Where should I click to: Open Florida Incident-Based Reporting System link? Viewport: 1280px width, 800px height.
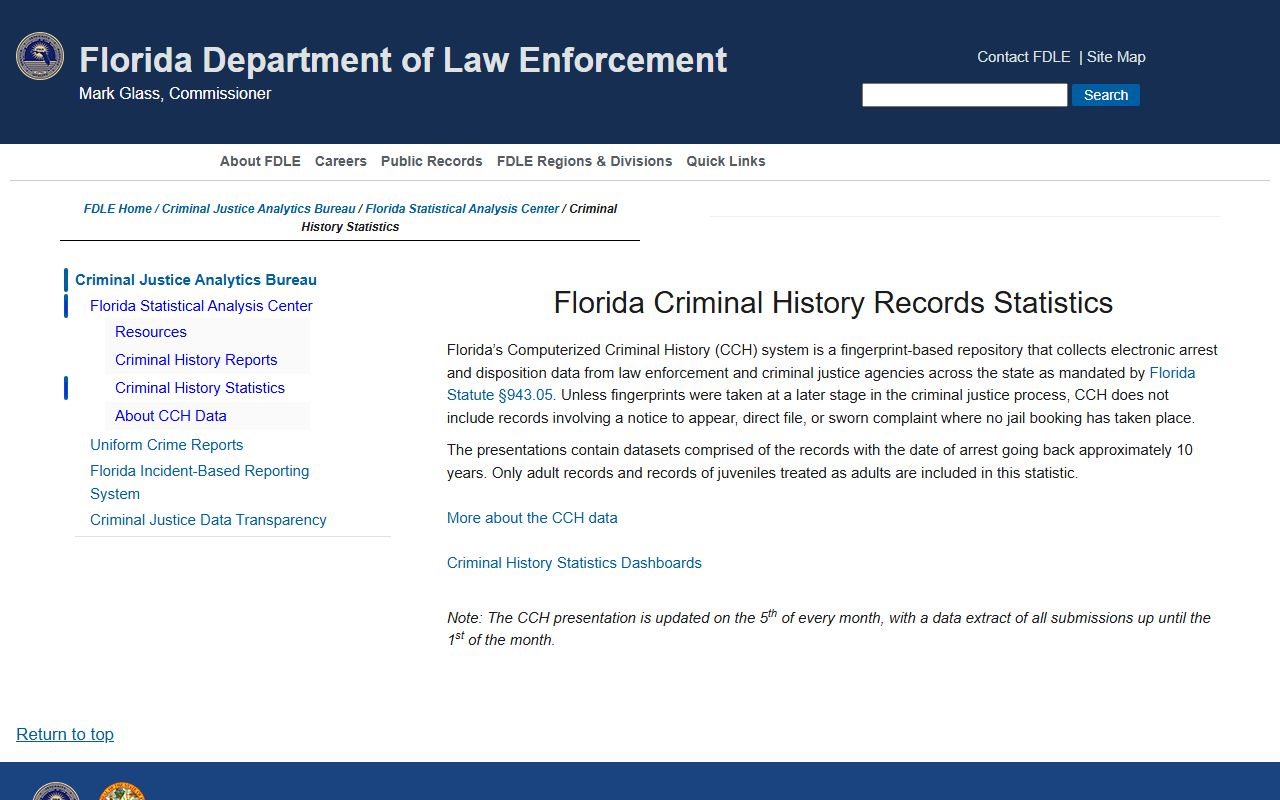point(199,482)
